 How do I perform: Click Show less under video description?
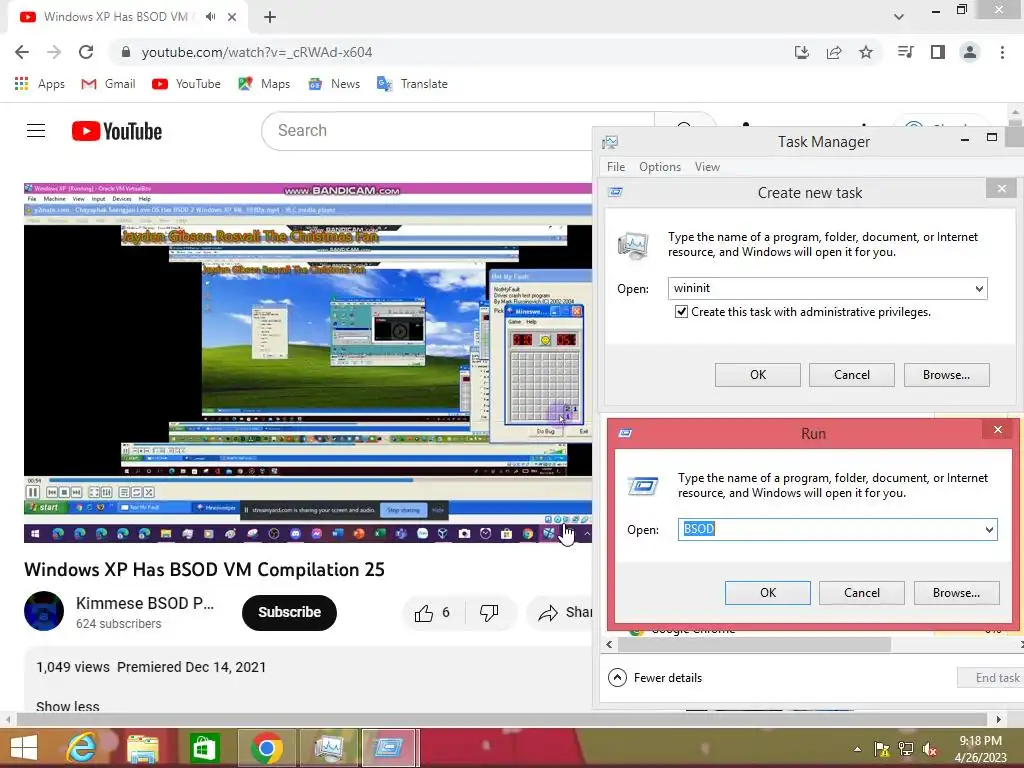point(68,707)
